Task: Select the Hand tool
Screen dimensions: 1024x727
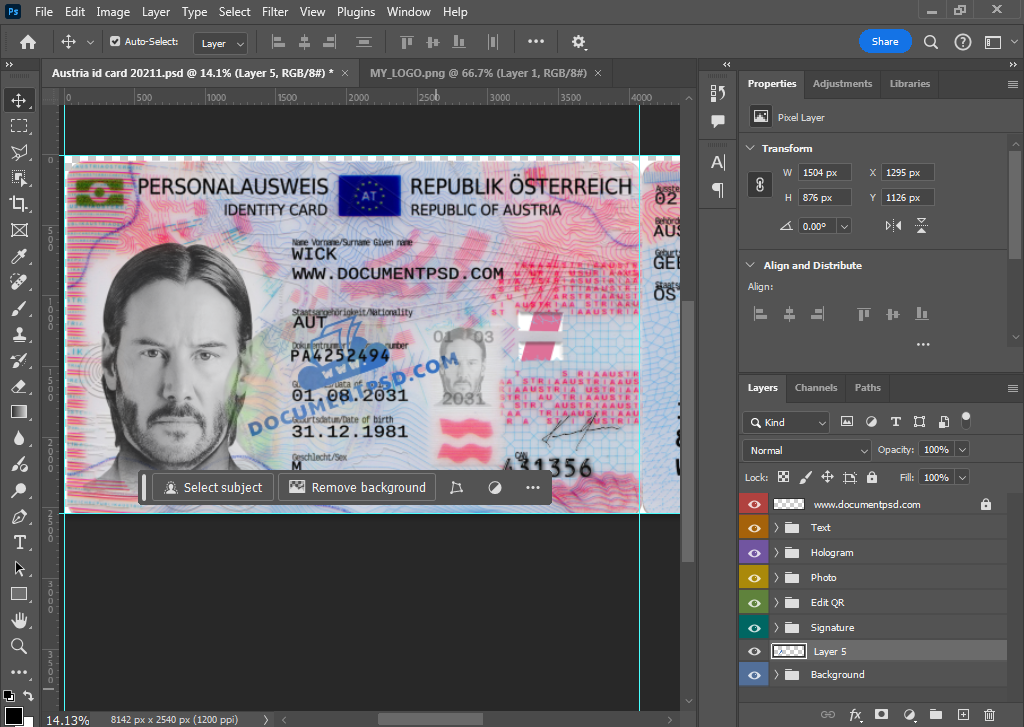Action: 19,620
